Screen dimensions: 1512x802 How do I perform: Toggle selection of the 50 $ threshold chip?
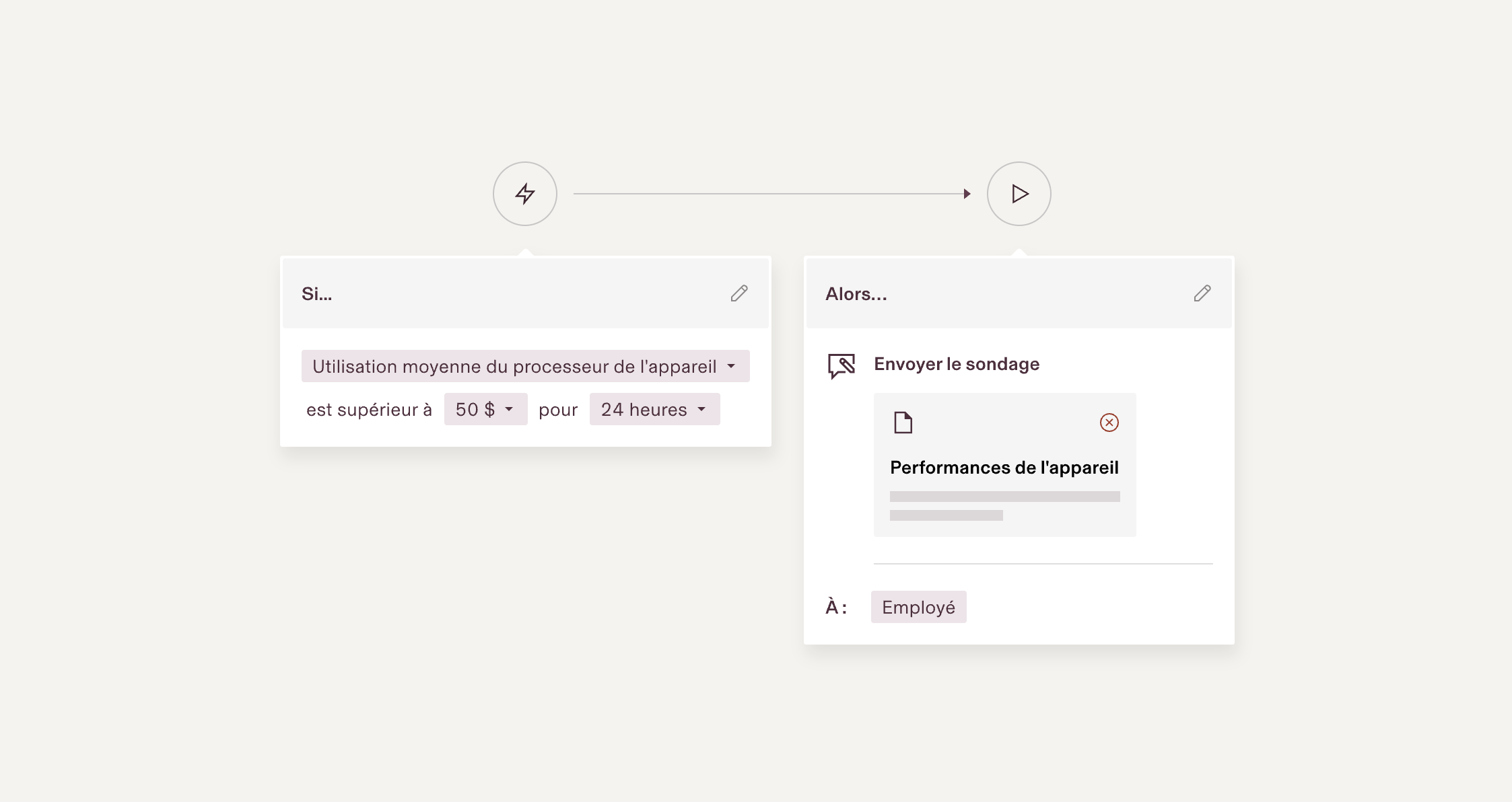(x=485, y=409)
